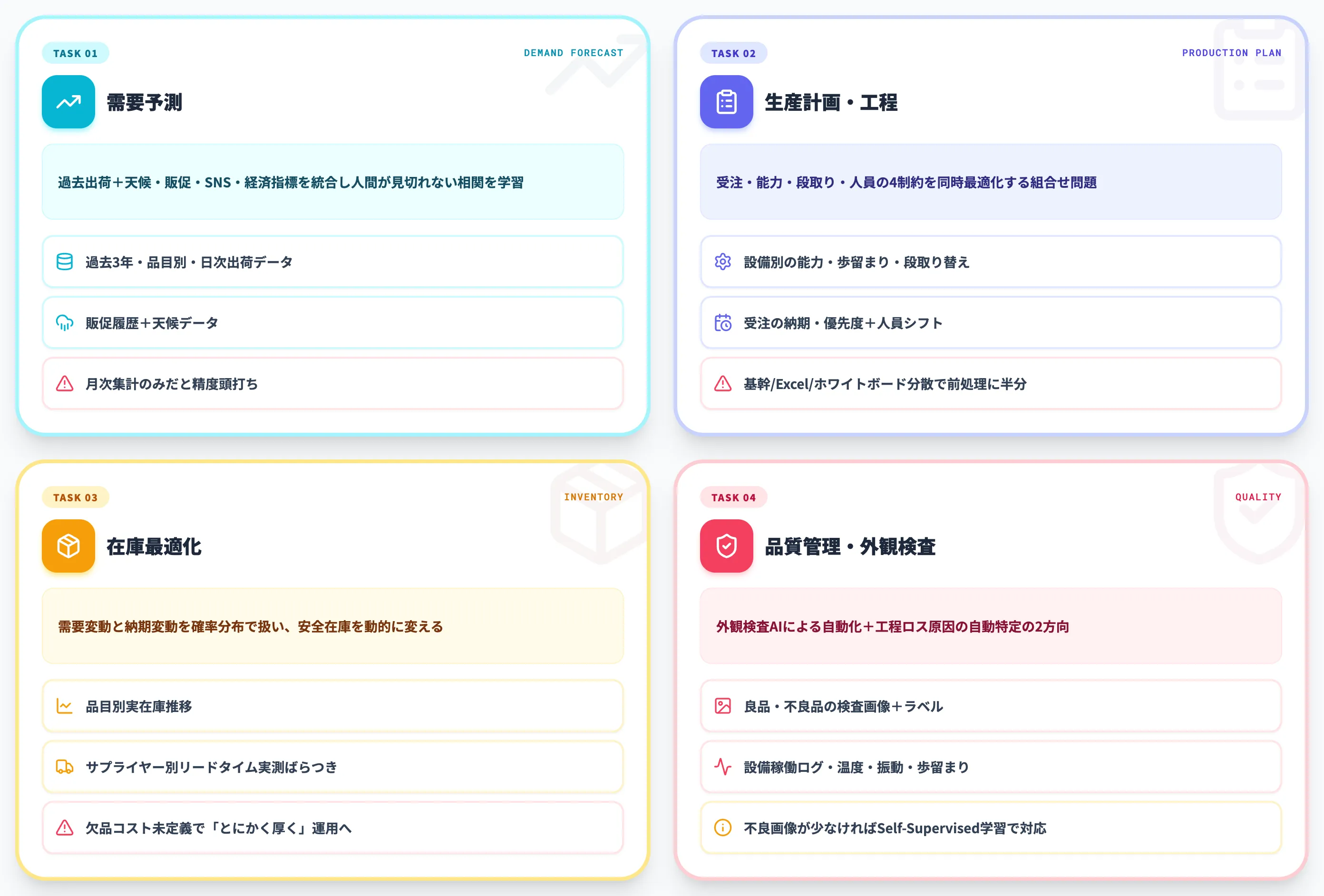Click the red shield-check icon beside 品質管理・外観検査
The image size is (1324, 896).
[726, 545]
